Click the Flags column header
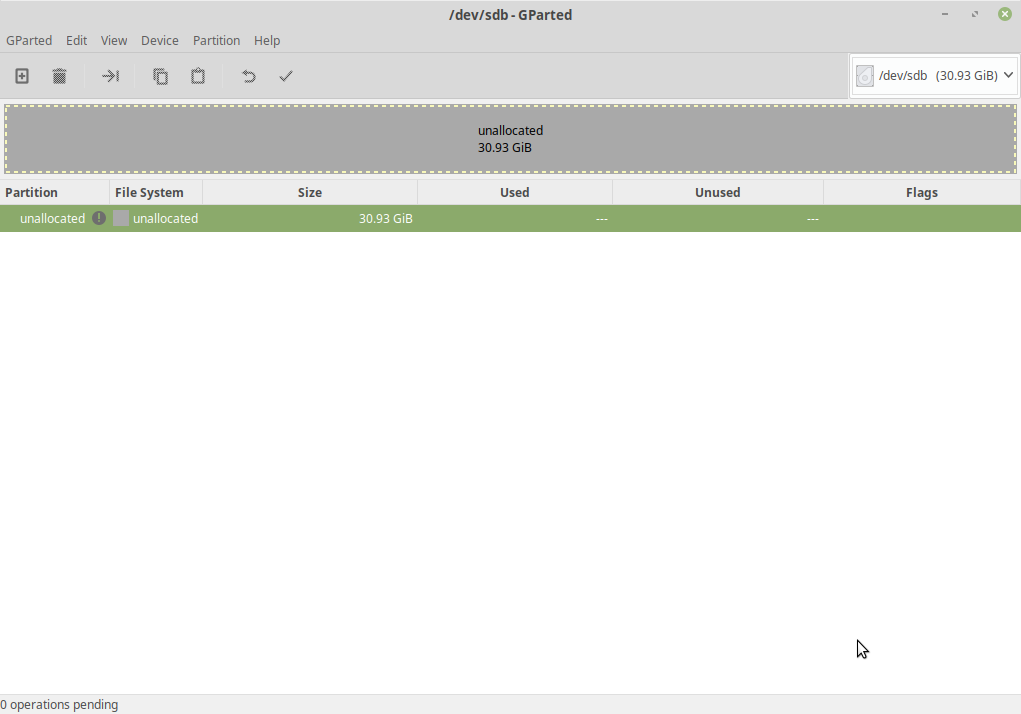Image resolution: width=1021 pixels, height=714 pixels. tap(921, 193)
